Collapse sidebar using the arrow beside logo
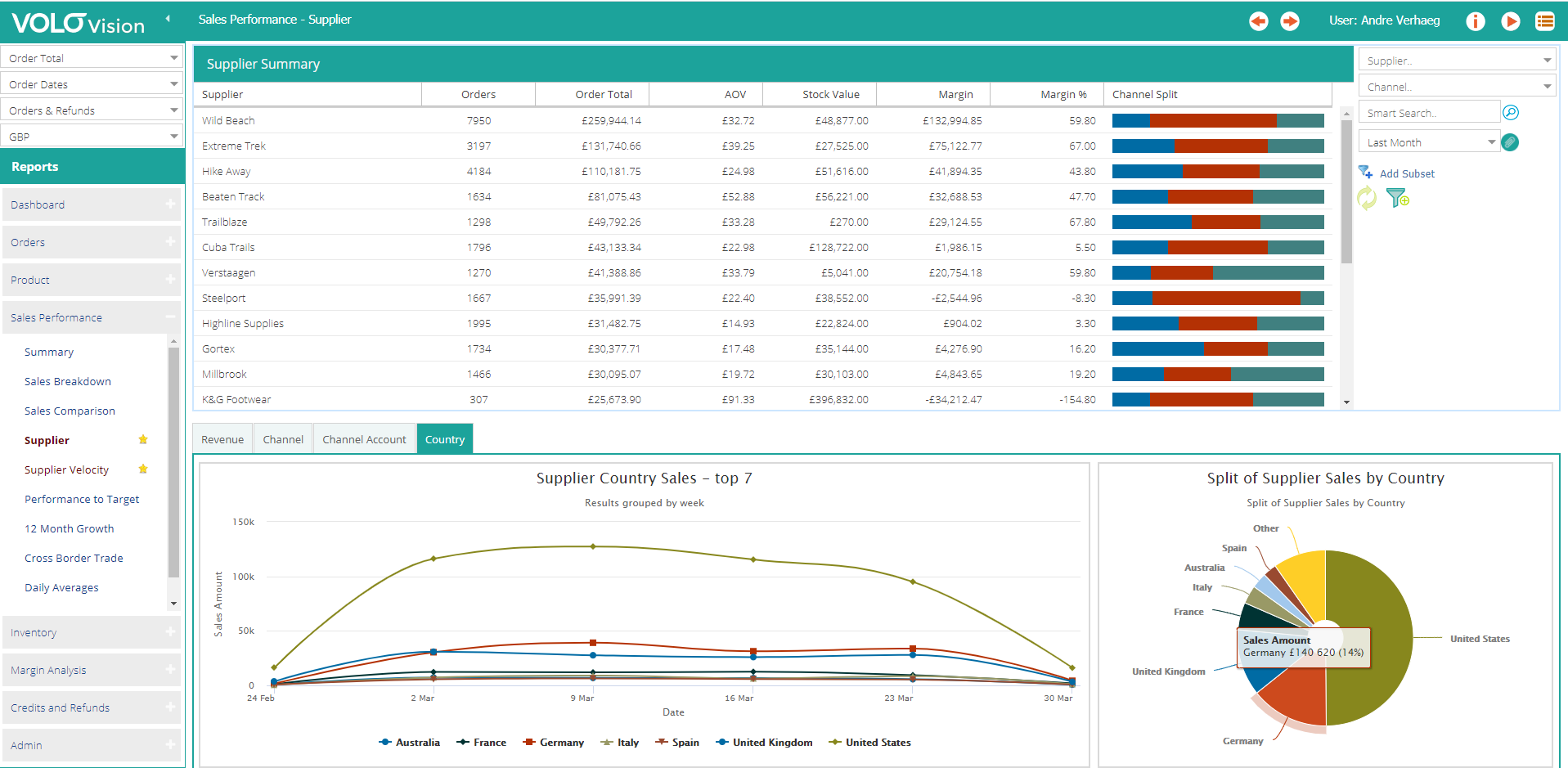Screen dimensions: 1568x768 tap(168, 18)
